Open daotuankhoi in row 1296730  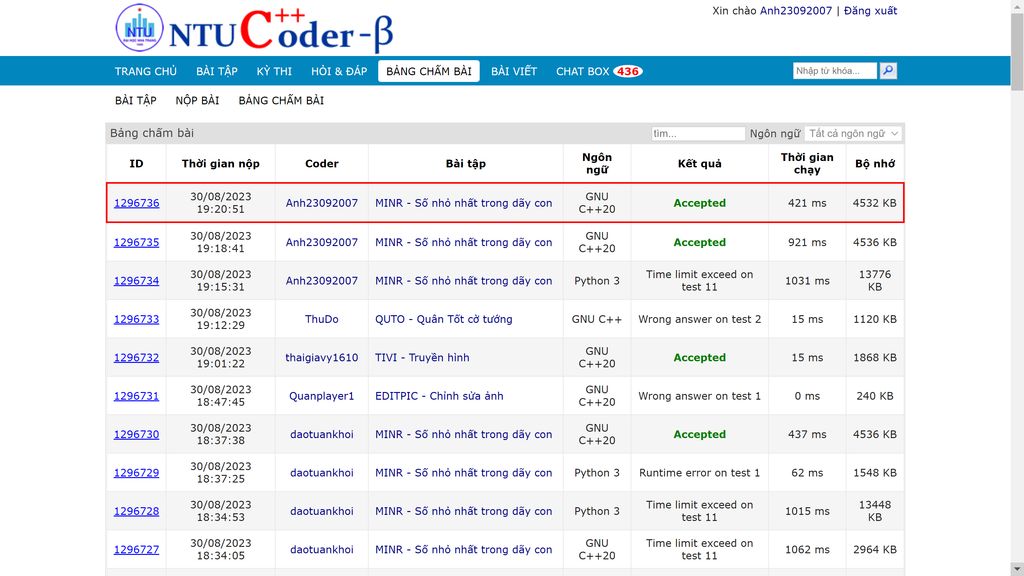[x=321, y=434]
